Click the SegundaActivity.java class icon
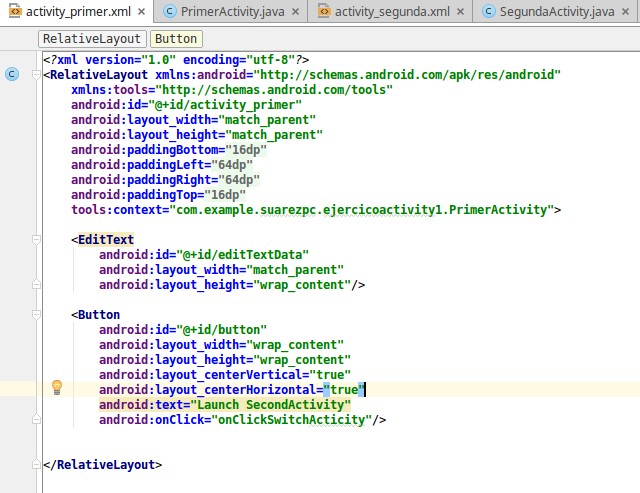The height and width of the screenshot is (493, 640). click(489, 12)
